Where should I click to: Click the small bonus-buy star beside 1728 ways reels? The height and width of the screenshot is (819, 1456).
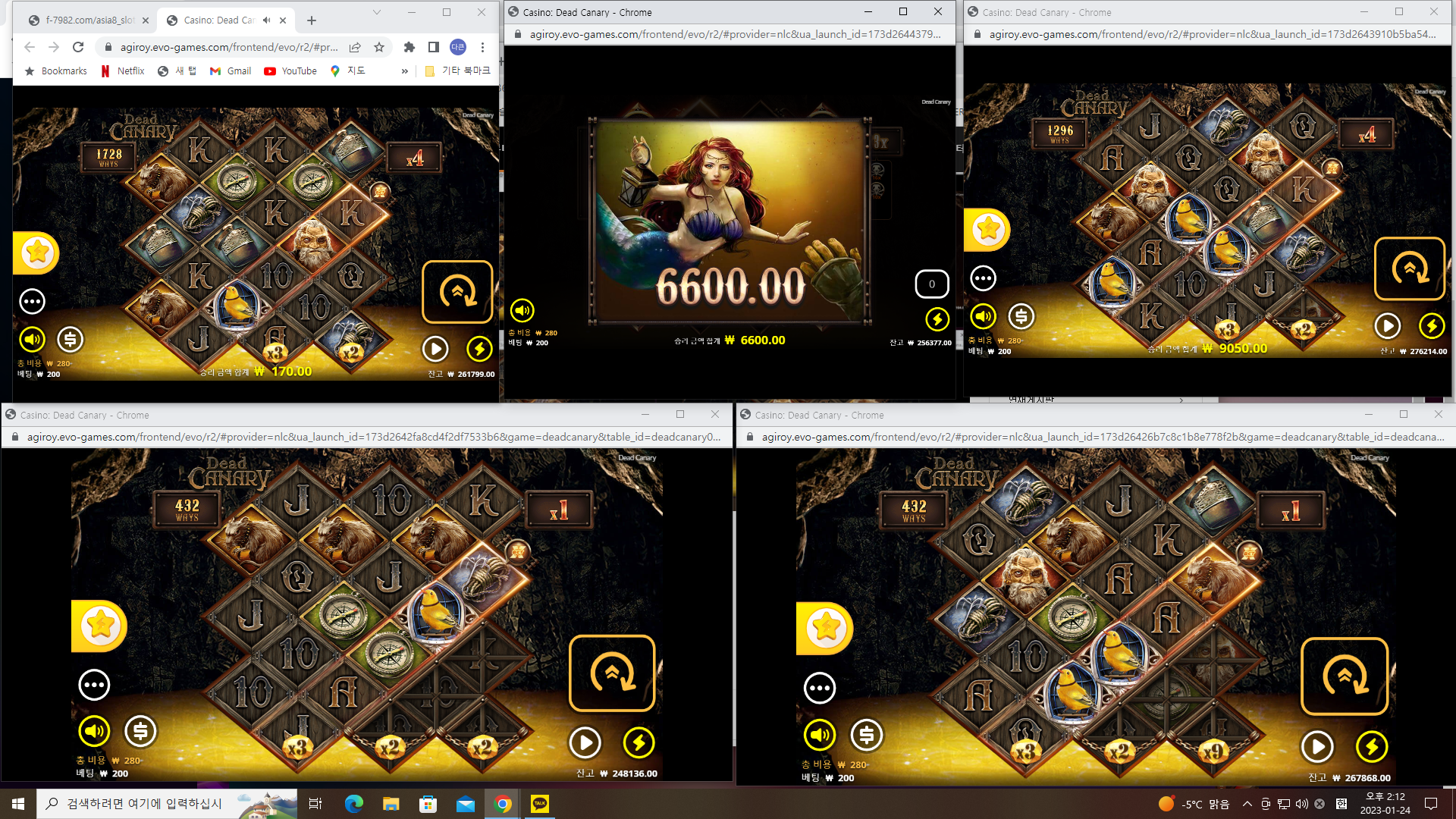pos(380,192)
